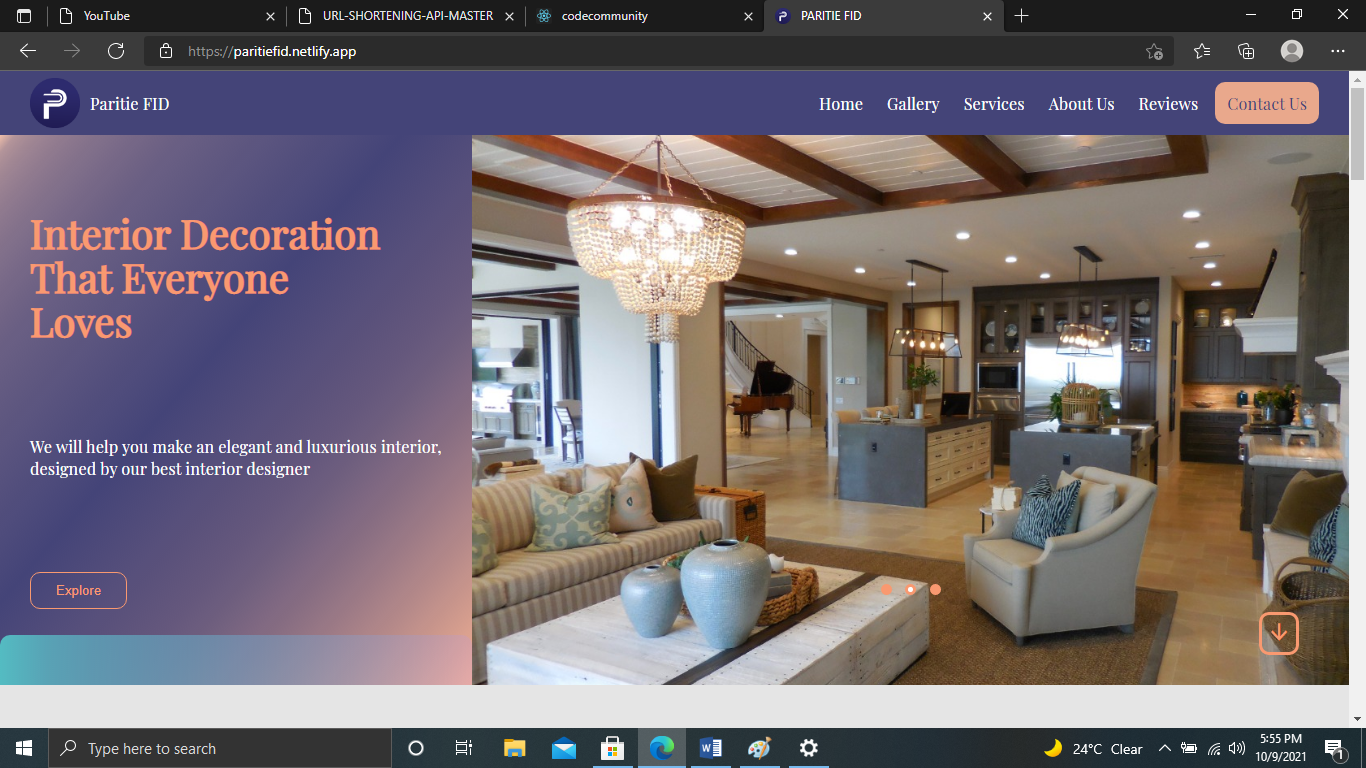Show hidden system tray icons chevron
Screen dimensions: 1366x768
[1164, 748]
